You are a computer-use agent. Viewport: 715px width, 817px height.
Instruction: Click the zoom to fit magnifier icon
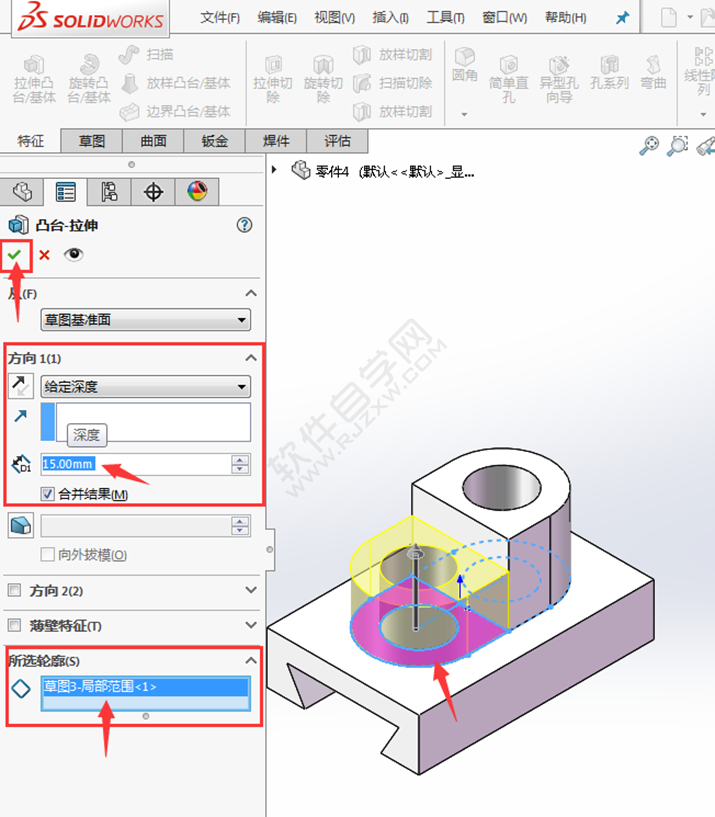pyautogui.click(x=649, y=146)
